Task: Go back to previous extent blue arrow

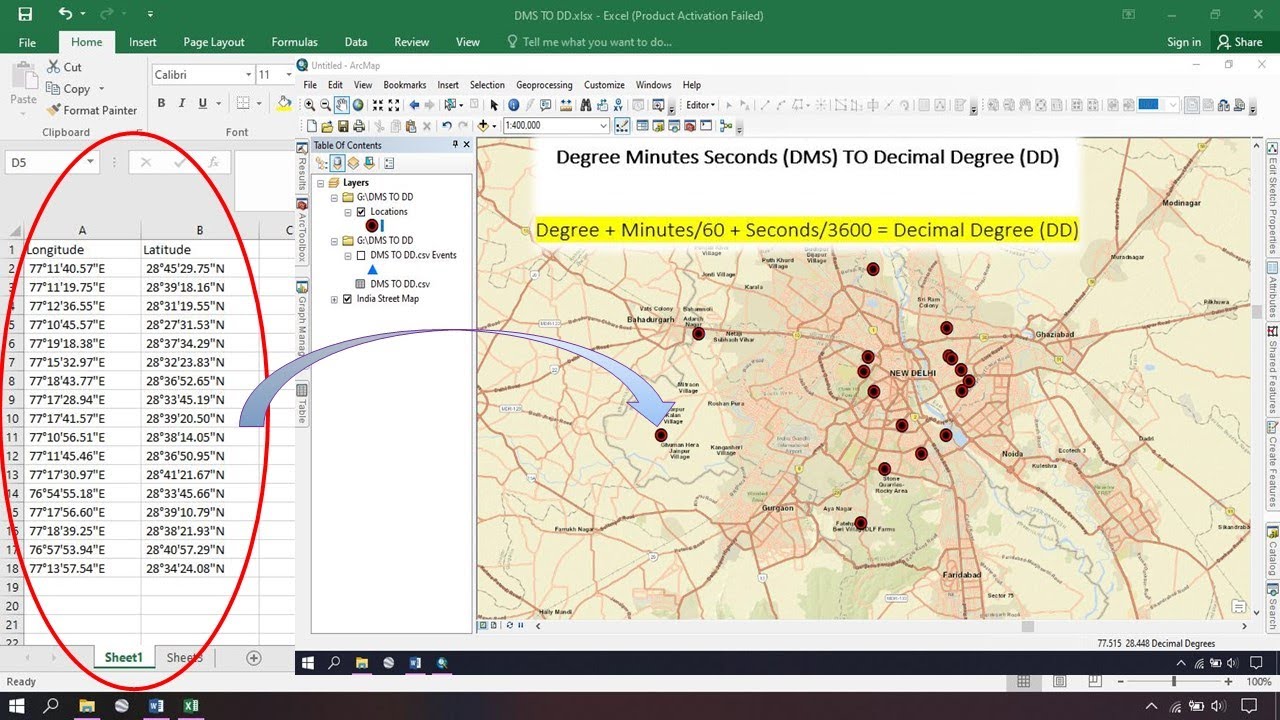Action: coord(414,105)
